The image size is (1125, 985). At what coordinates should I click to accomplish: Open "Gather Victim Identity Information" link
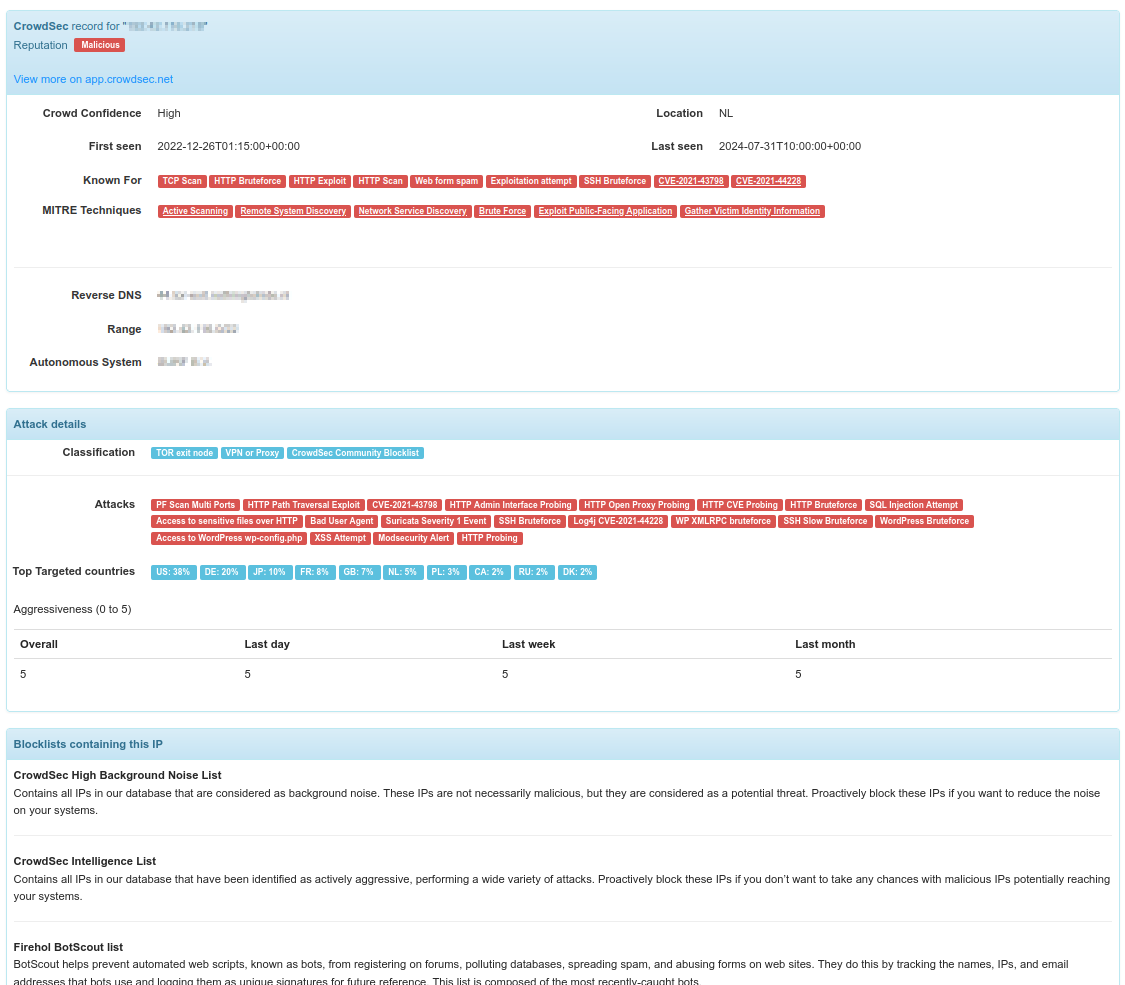click(752, 211)
